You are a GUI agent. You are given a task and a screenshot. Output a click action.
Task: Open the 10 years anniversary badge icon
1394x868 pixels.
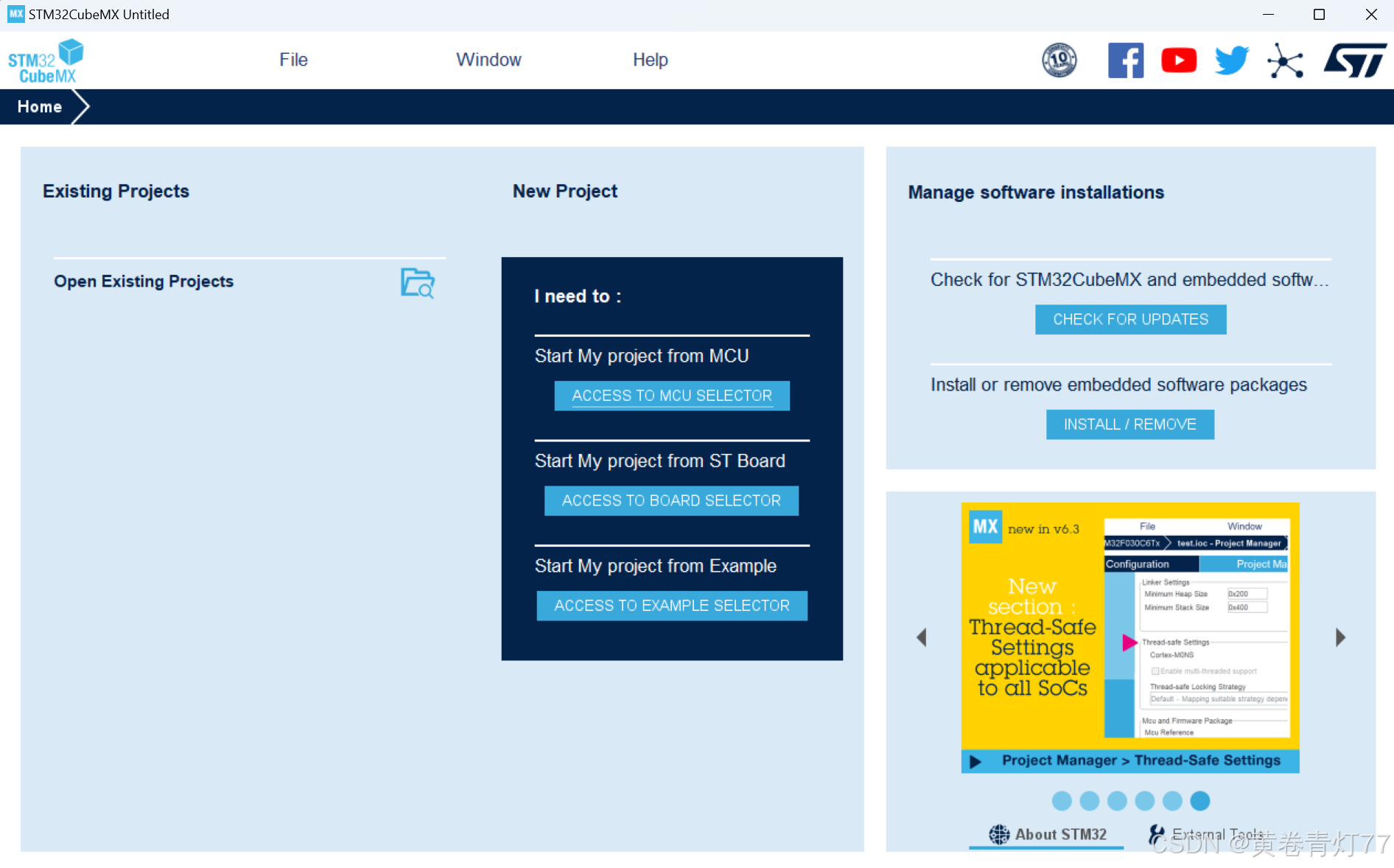click(x=1059, y=60)
